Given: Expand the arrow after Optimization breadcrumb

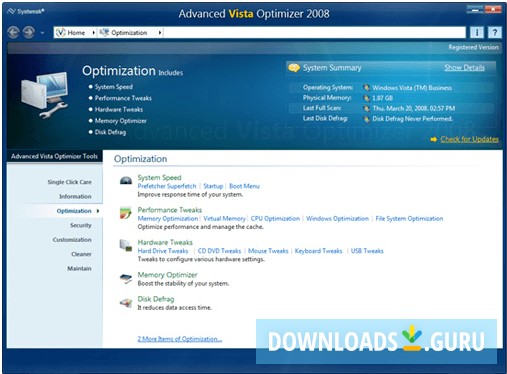Looking at the screenshot, I should [x=160, y=32].
